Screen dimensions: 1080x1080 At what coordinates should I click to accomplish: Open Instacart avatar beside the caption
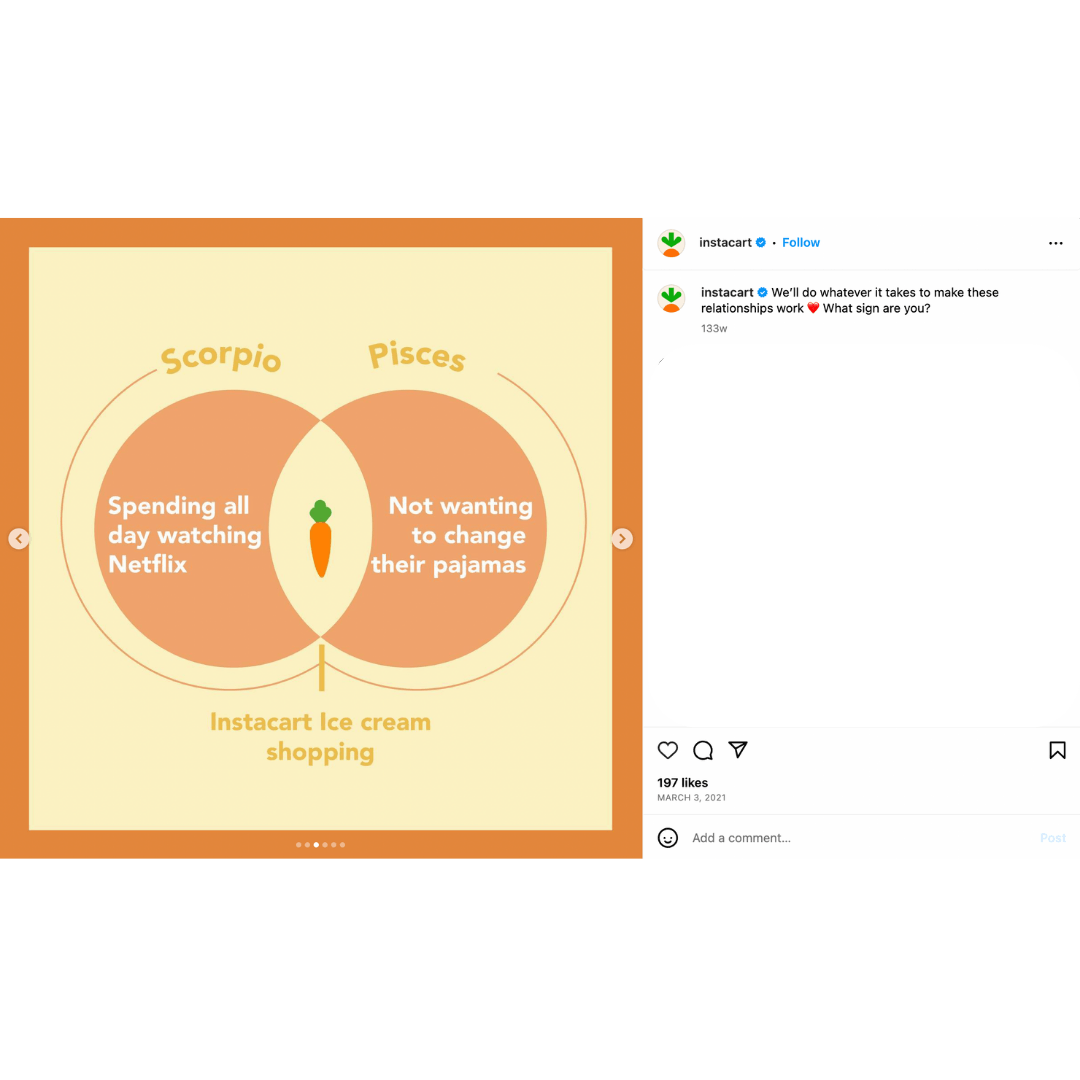tap(671, 299)
